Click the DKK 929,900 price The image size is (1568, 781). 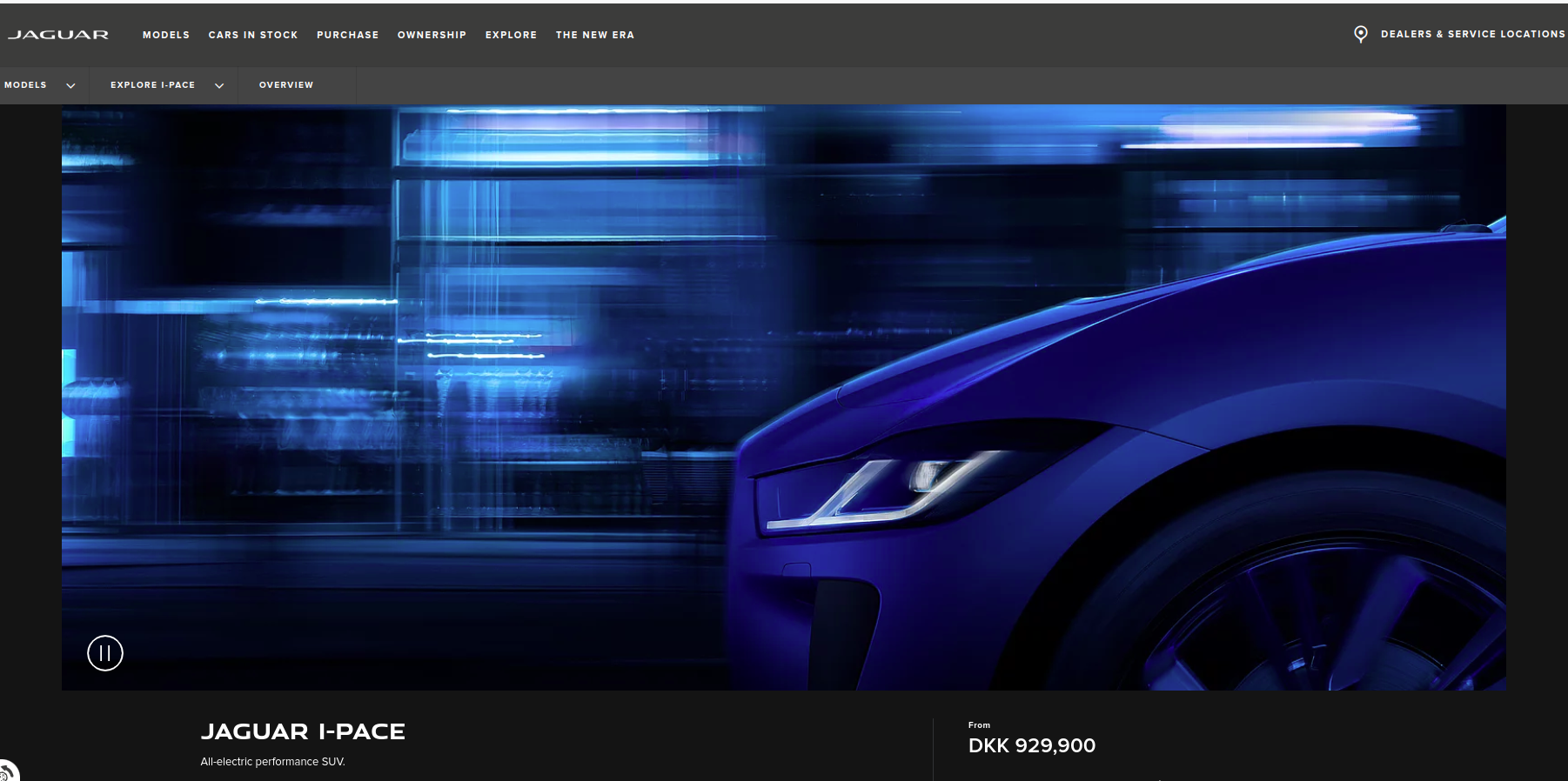(1032, 745)
